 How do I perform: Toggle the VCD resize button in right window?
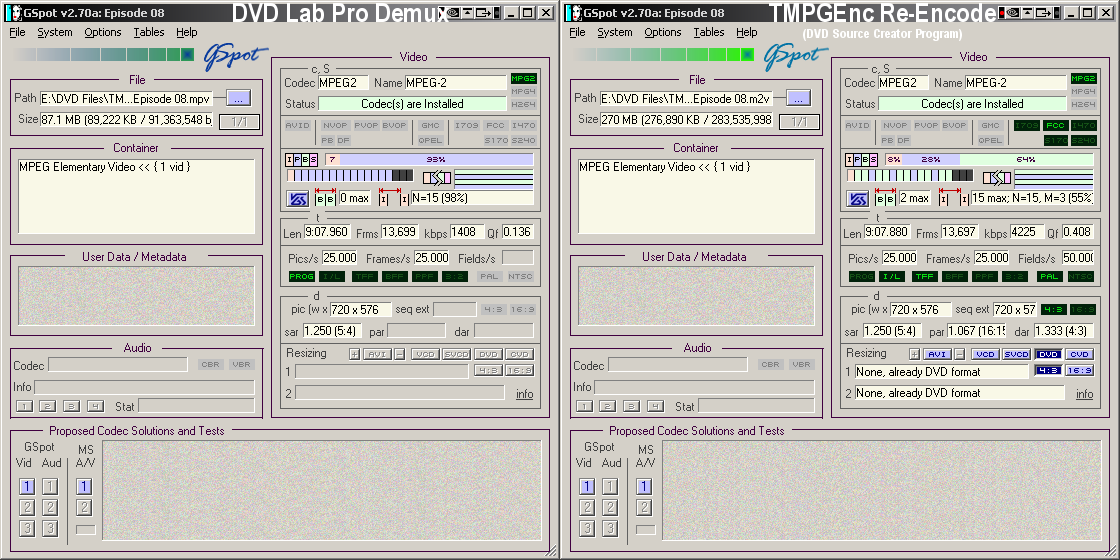pos(986,354)
